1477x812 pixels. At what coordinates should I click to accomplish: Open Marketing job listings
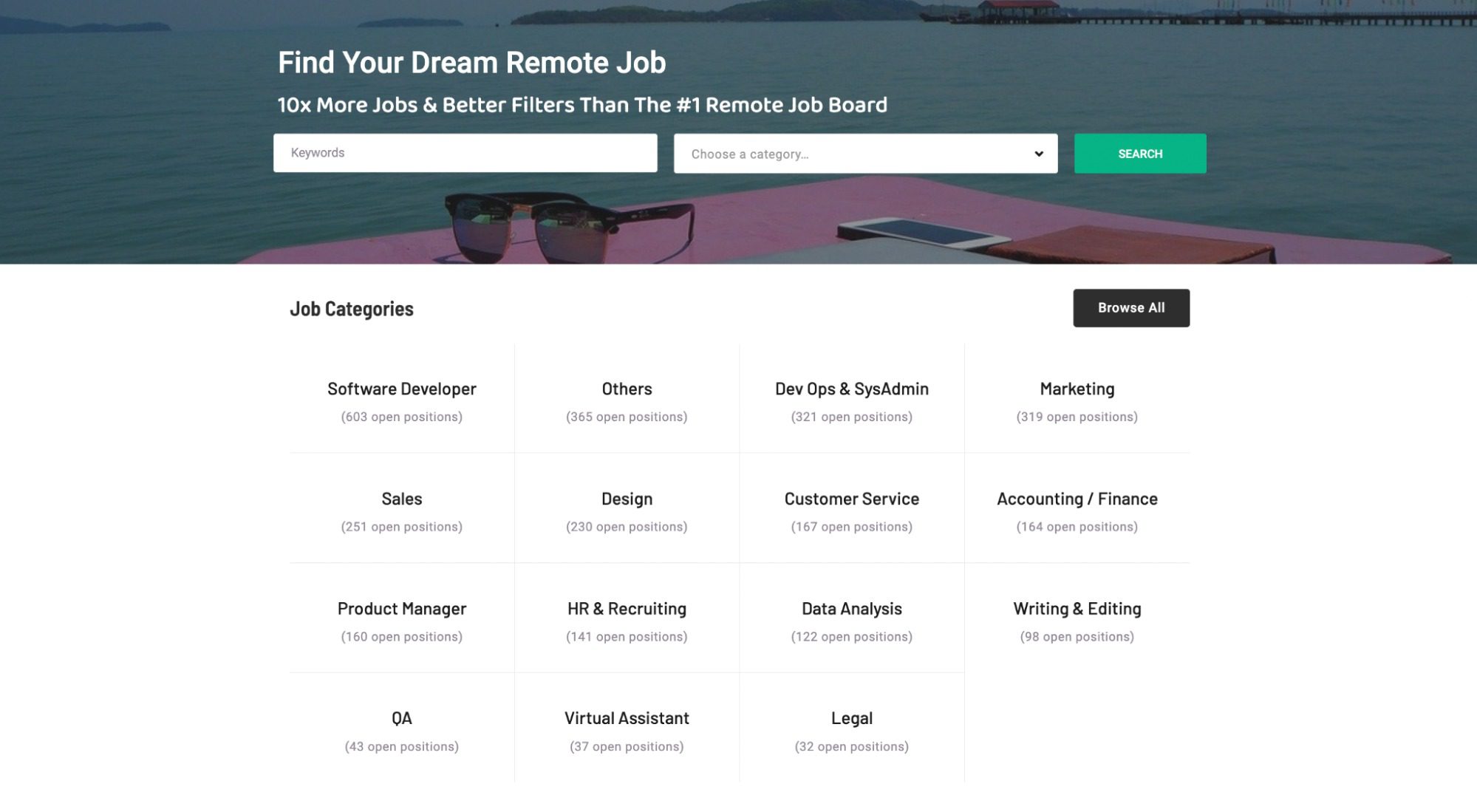click(1077, 388)
